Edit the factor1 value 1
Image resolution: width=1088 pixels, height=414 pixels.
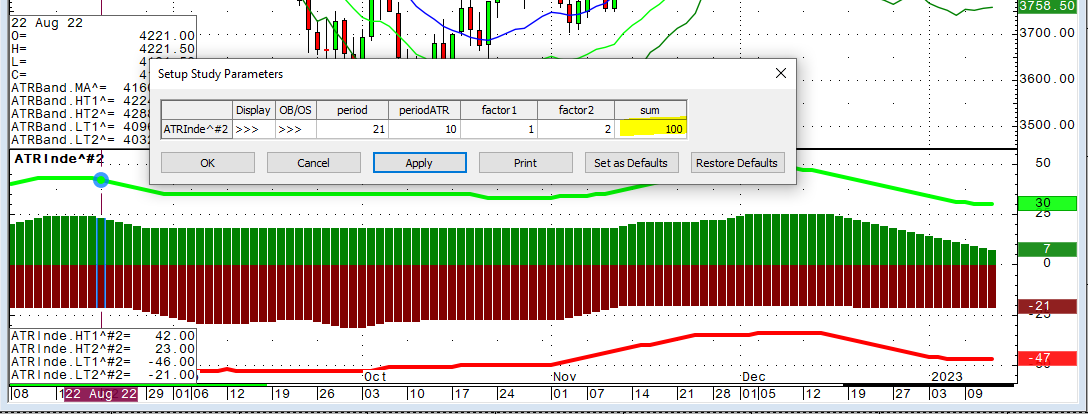click(x=500, y=129)
